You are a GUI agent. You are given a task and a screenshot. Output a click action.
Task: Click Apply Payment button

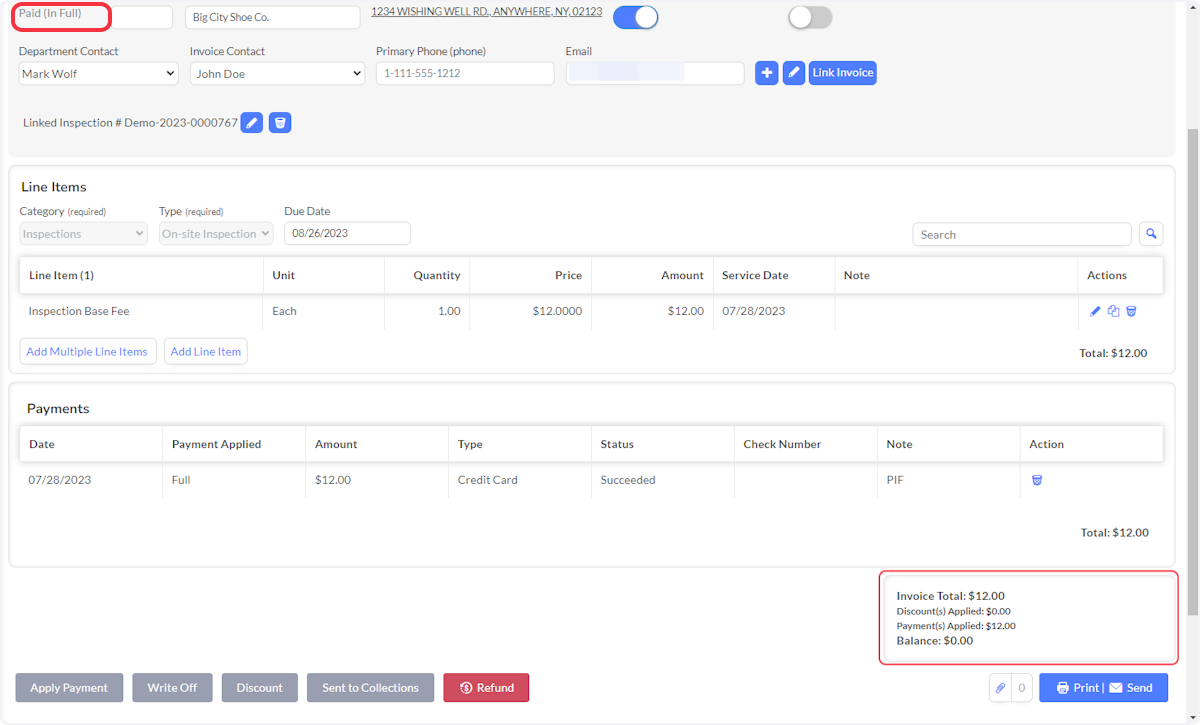click(x=69, y=688)
